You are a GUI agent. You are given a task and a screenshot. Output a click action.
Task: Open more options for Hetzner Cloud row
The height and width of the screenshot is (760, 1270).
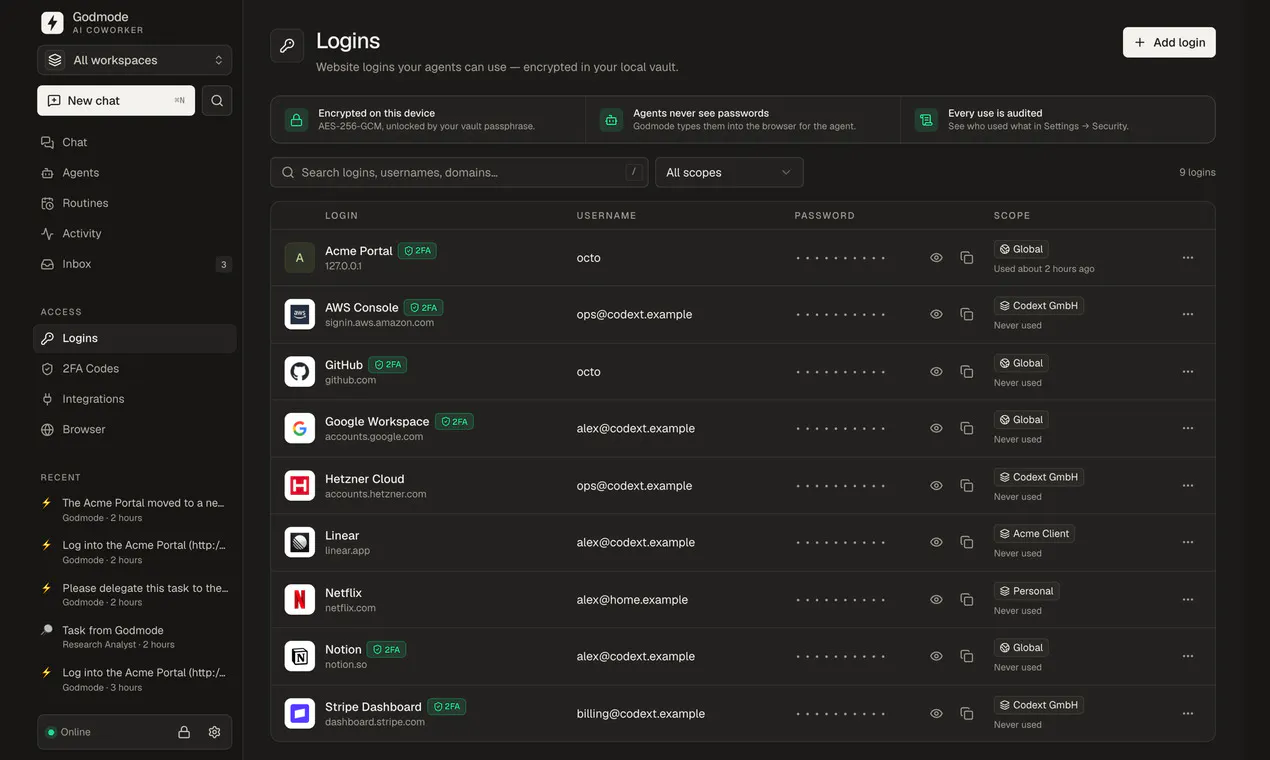coord(1188,486)
